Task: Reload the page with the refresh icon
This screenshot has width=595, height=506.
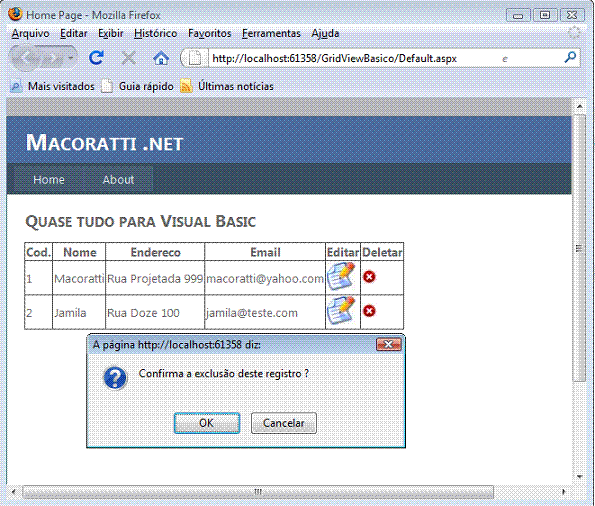Action: (96, 58)
